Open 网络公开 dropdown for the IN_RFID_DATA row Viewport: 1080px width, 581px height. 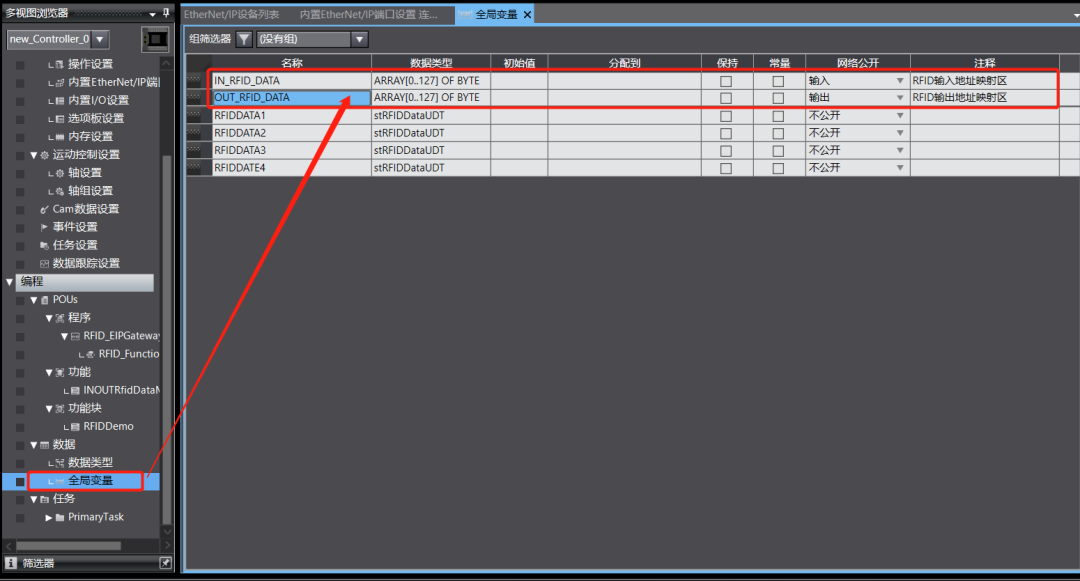click(x=899, y=81)
